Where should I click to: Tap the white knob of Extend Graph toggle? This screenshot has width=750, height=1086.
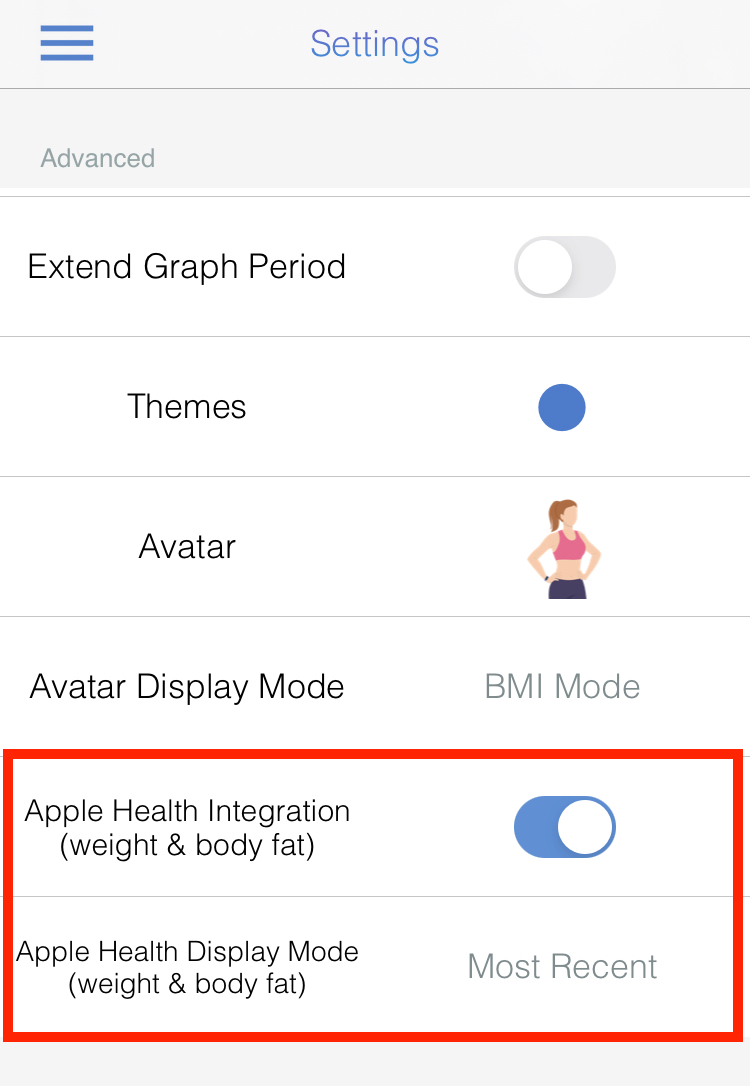tap(544, 267)
